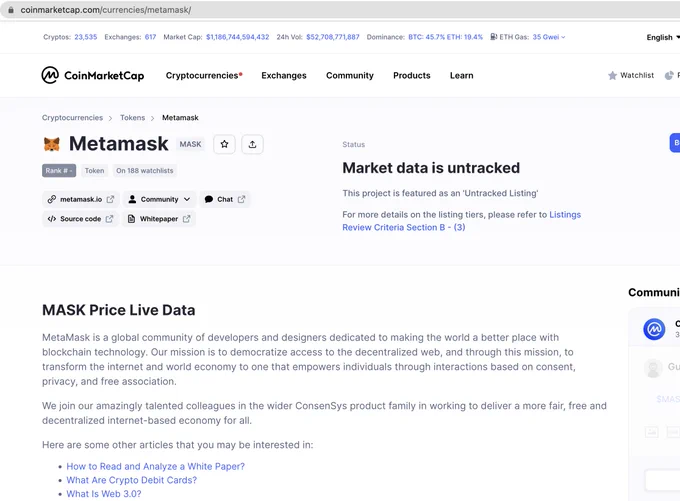Open 'How to Read and Analyze a White Paper?'

[155, 466]
